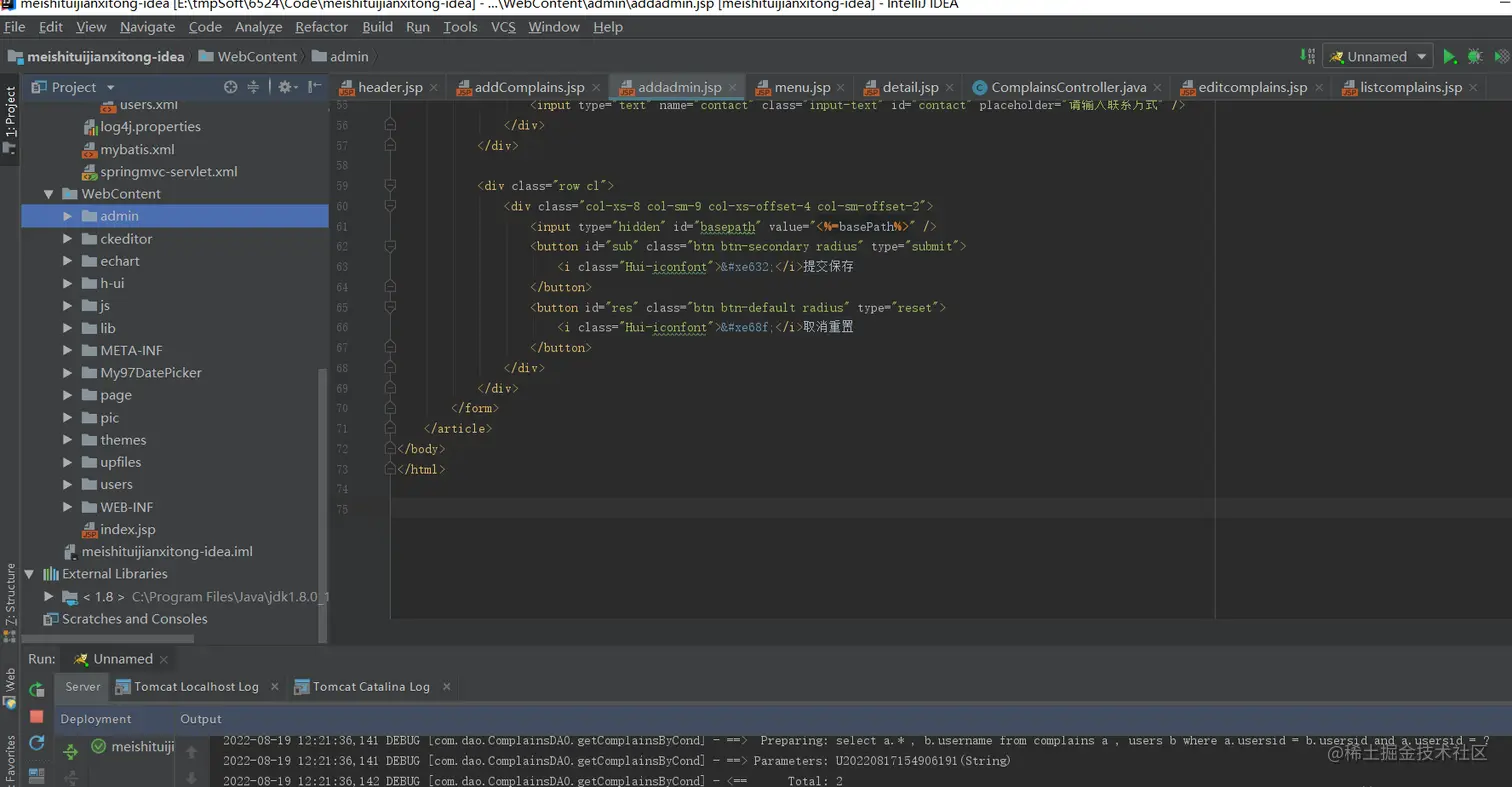Click the update application refresh icon
Image resolution: width=1512 pixels, height=787 pixels.
[37, 742]
